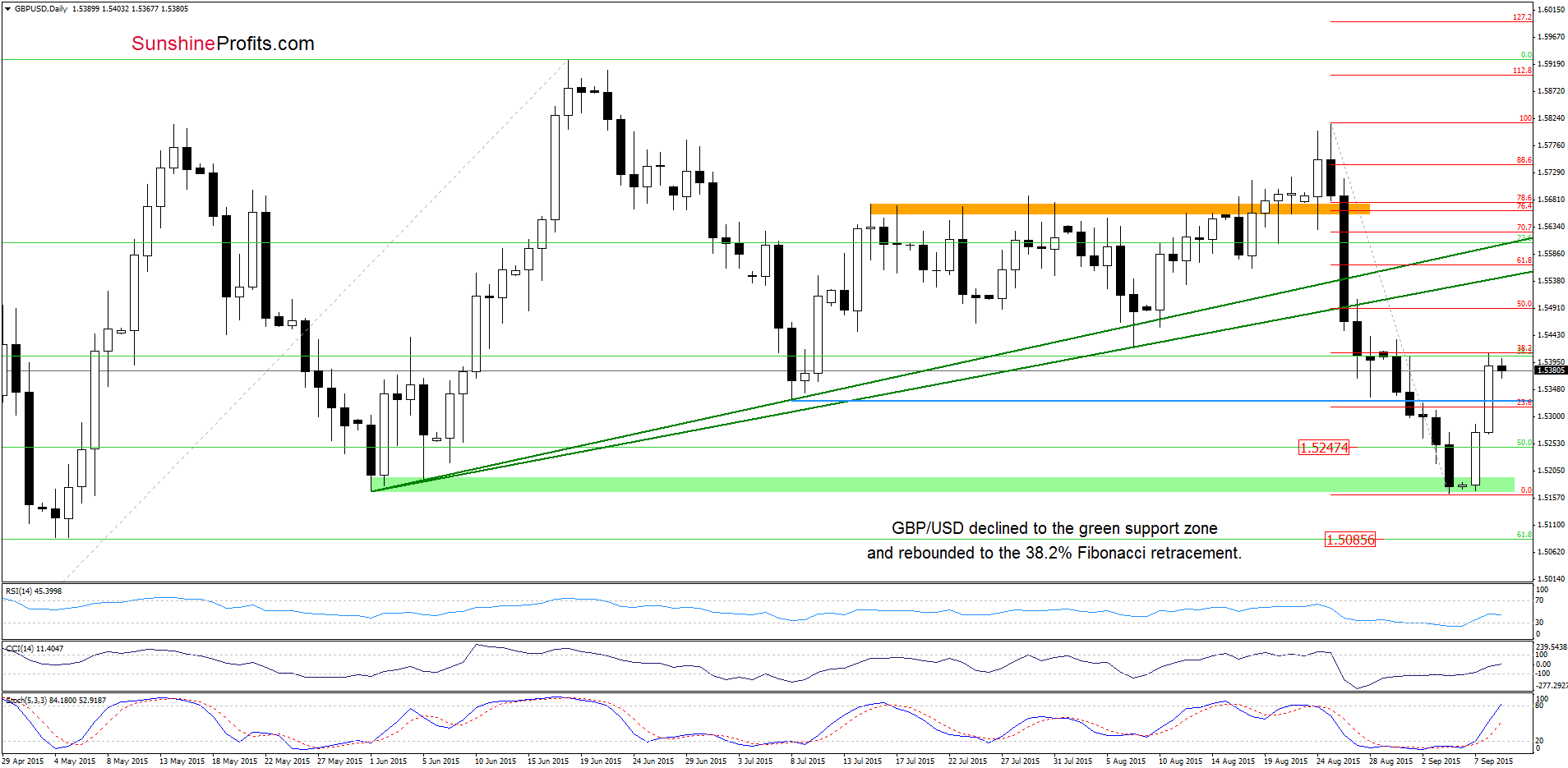Click the 1.58240 price axis label
The width and height of the screenshot is (1568, 768).
1551,118
